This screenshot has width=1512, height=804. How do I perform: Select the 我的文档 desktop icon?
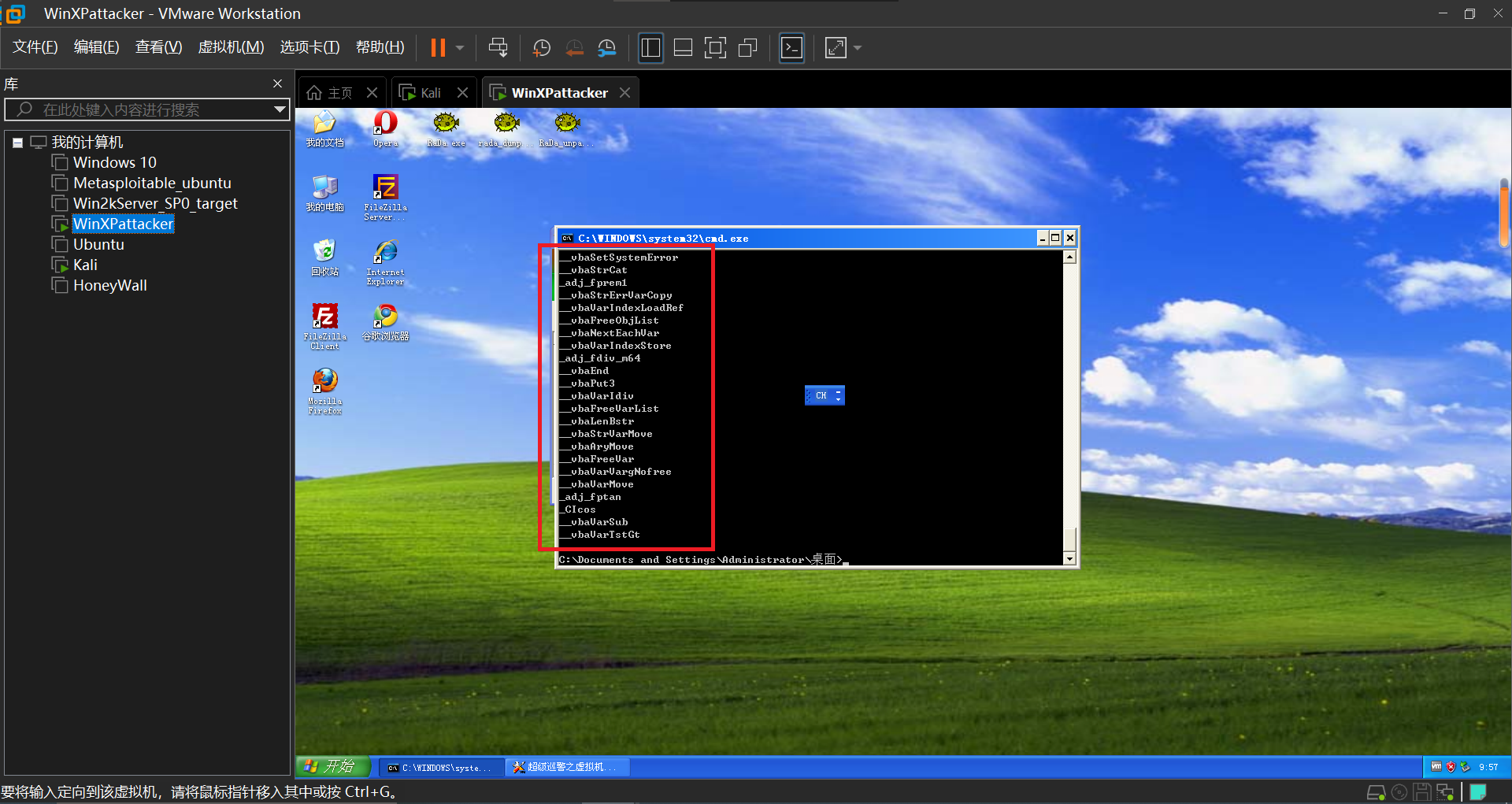pyautogui.click(x=324, y=129)
